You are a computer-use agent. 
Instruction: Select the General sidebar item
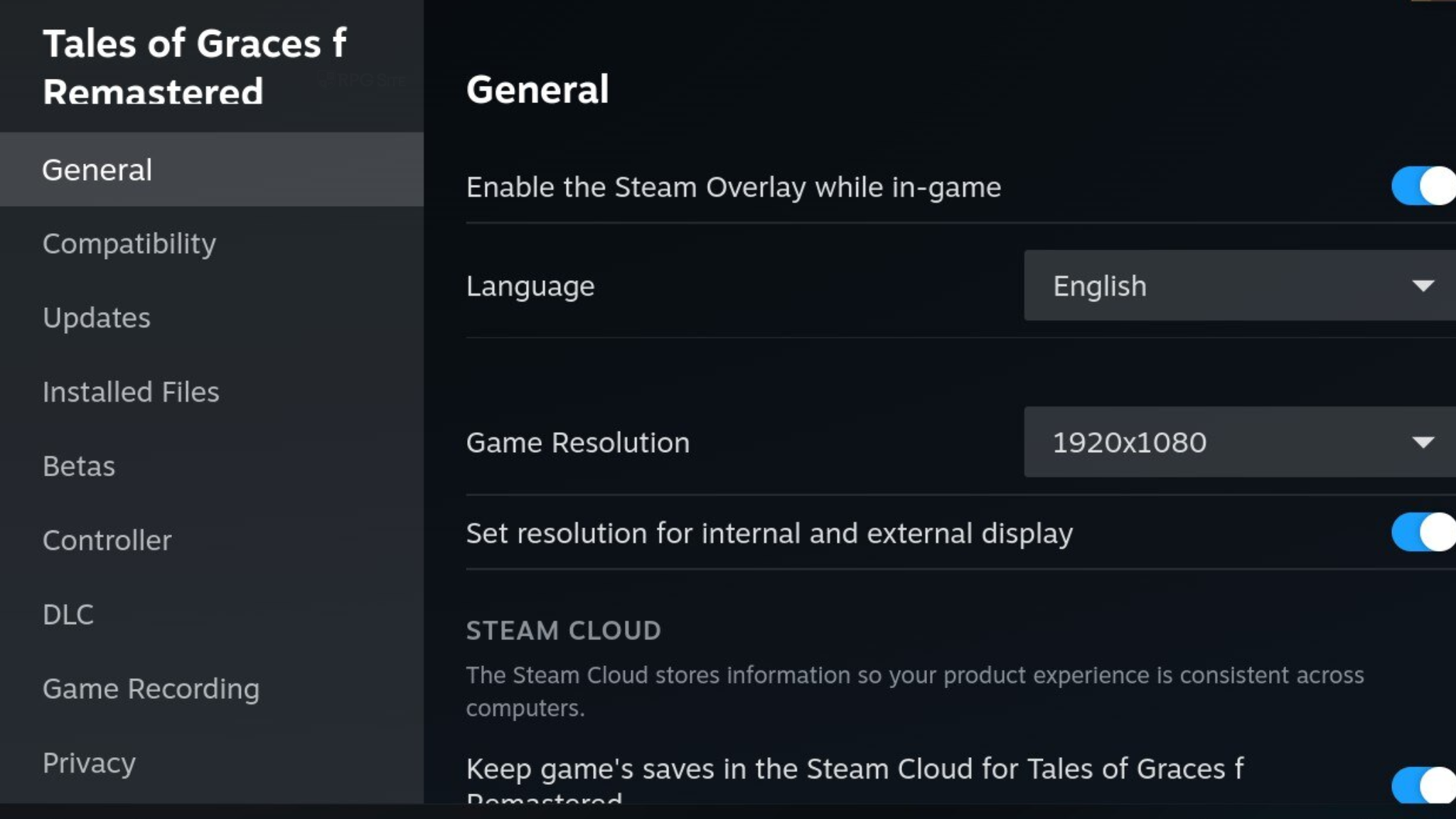pyautogui.click(x=212, y=170)
